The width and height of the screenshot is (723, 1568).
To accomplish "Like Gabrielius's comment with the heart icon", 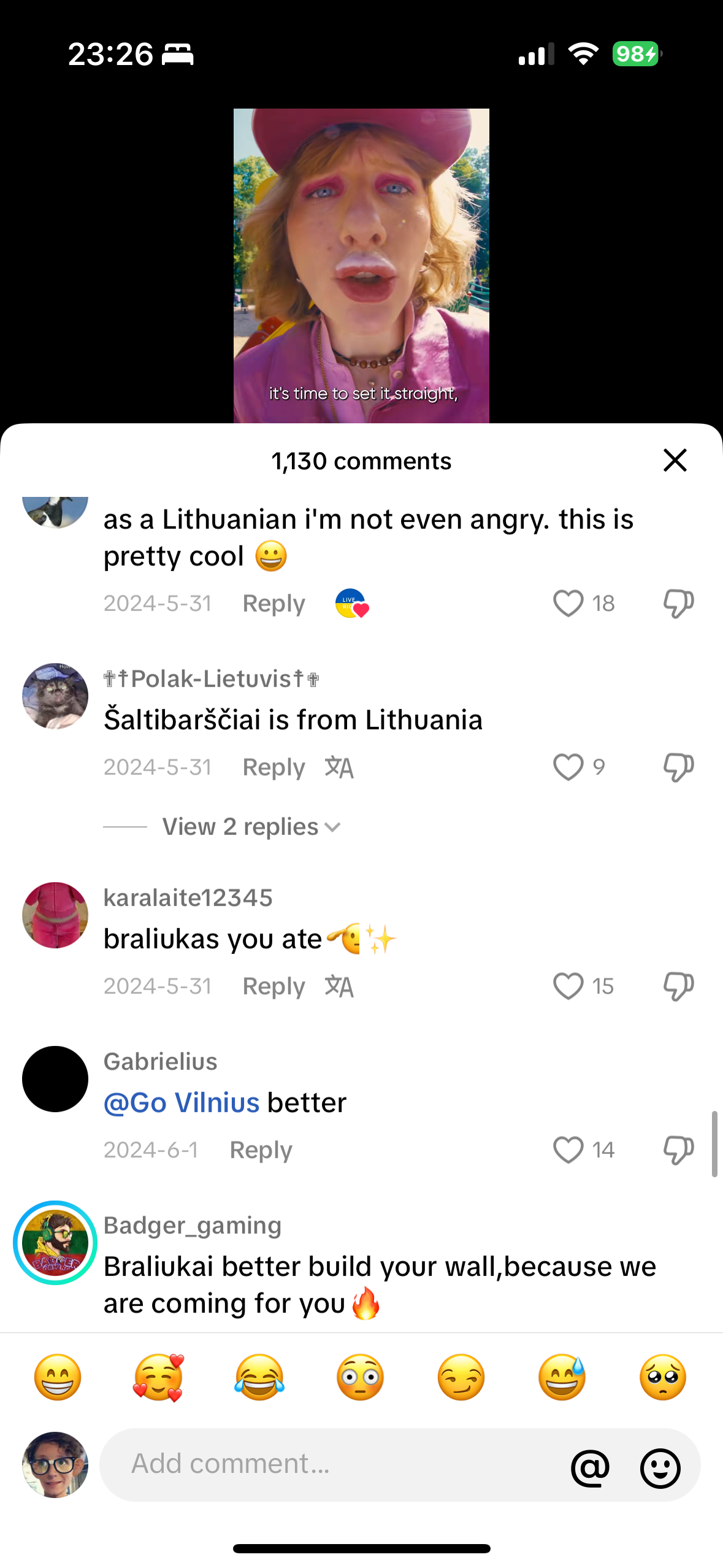I will (x=568, y=1150).
